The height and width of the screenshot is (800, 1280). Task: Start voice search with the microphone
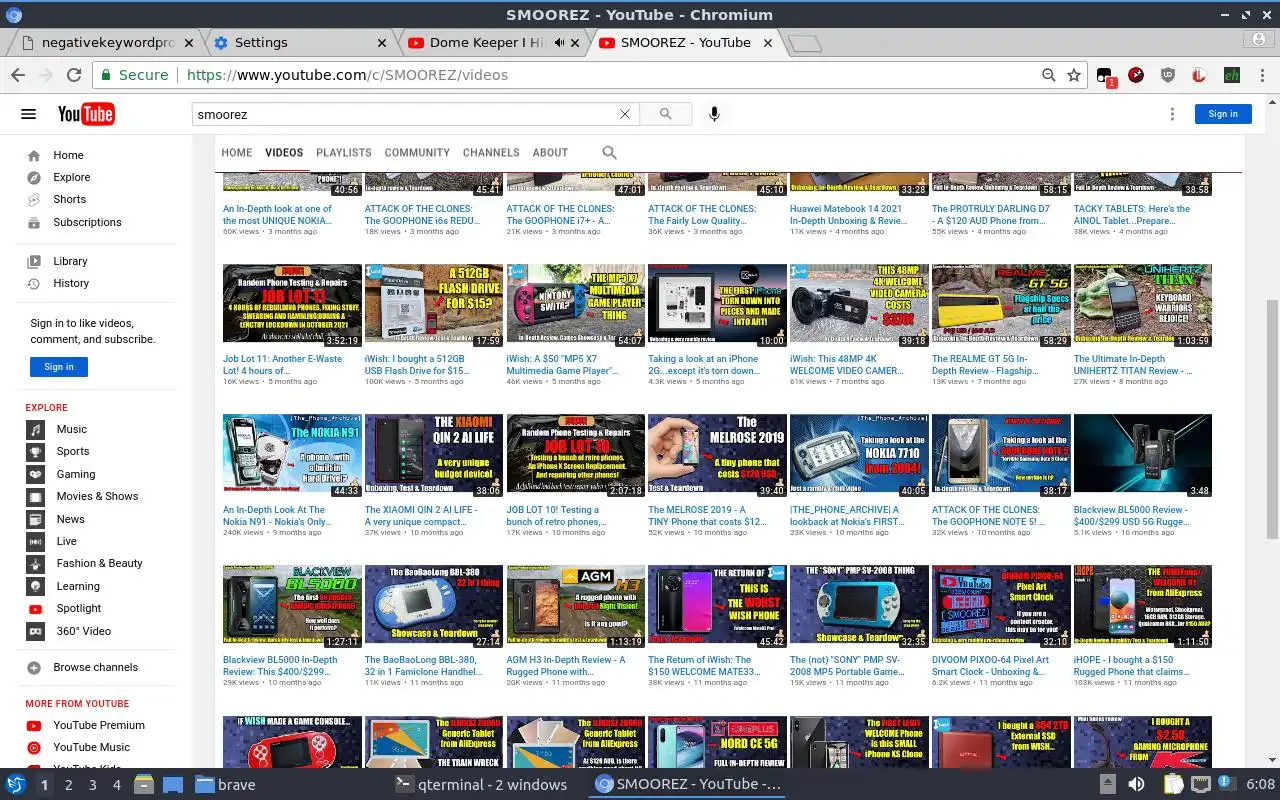click(x=714, y=114)
